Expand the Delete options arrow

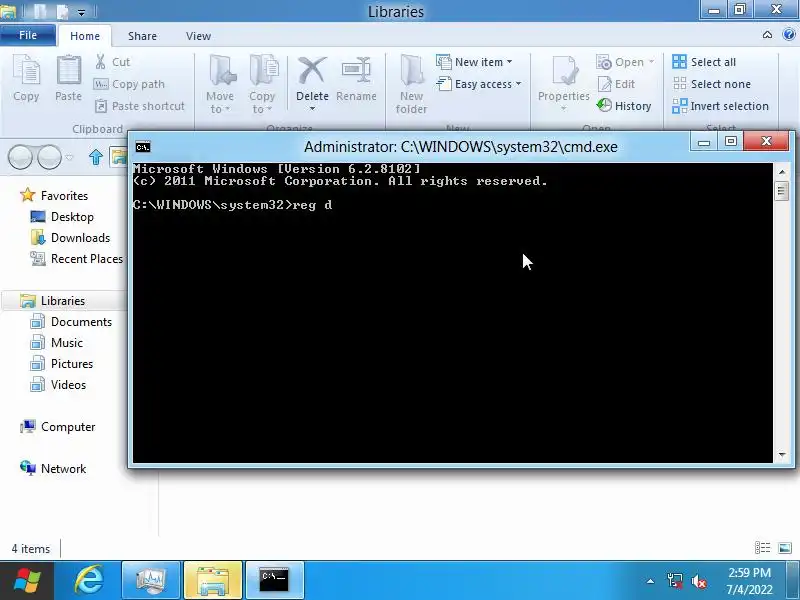pyautogui.click(x=312, y=109)
